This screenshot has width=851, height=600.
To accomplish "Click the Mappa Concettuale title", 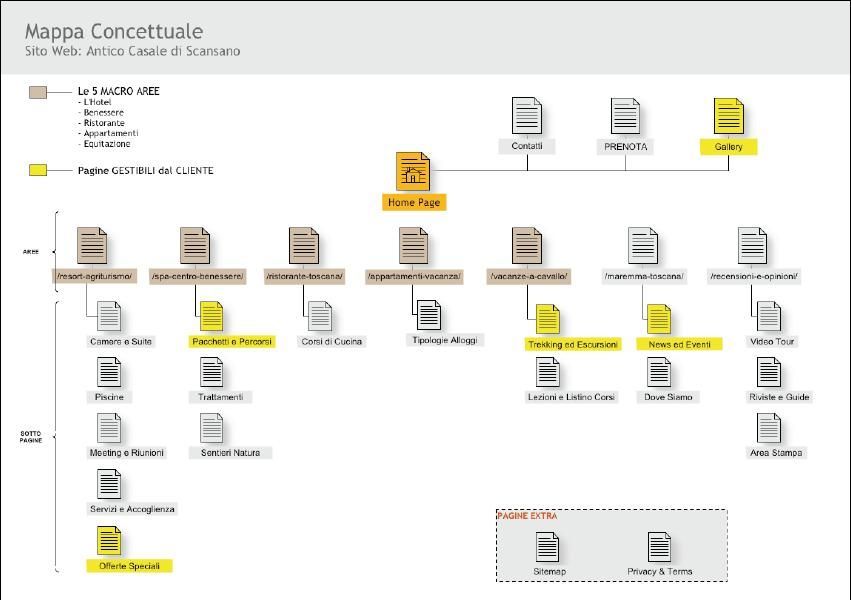I will (113, 32).
